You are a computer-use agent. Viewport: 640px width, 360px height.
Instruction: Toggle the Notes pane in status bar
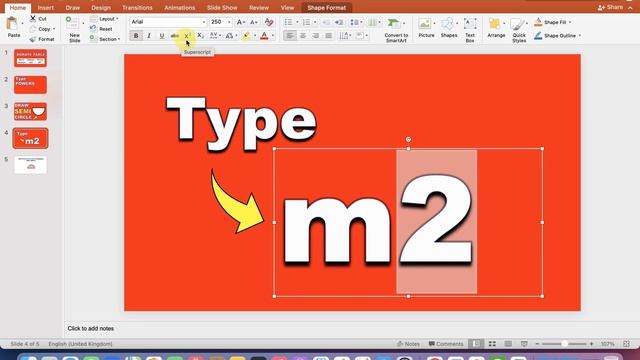(408, 344)
